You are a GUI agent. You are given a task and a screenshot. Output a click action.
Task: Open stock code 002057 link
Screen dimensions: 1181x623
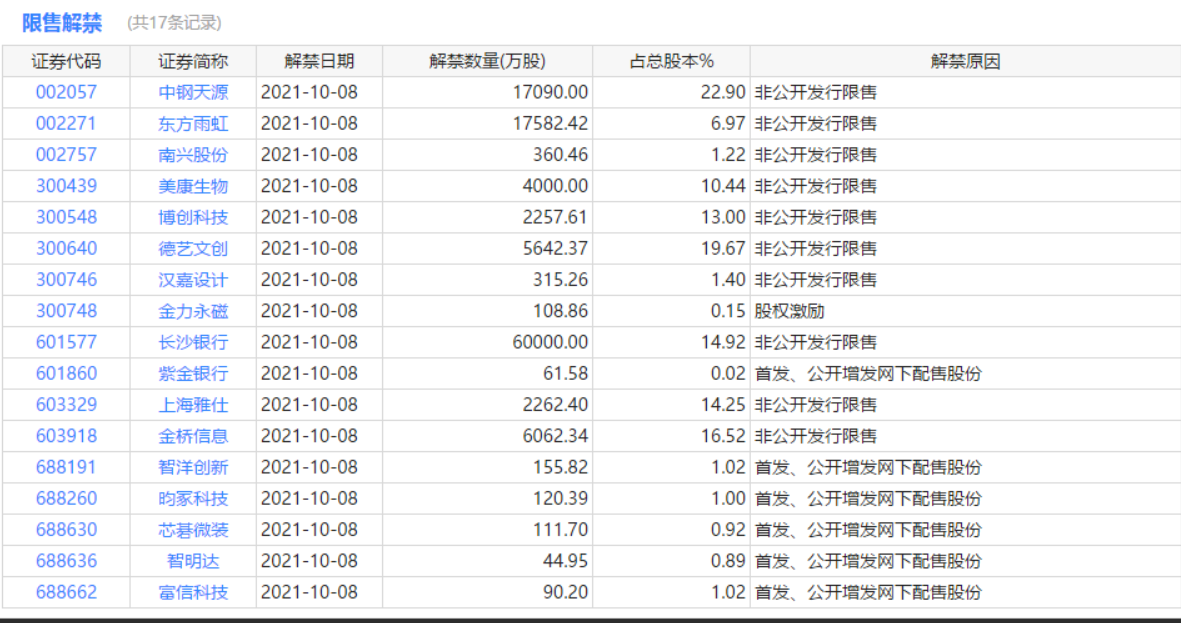[x=66, y=93]
